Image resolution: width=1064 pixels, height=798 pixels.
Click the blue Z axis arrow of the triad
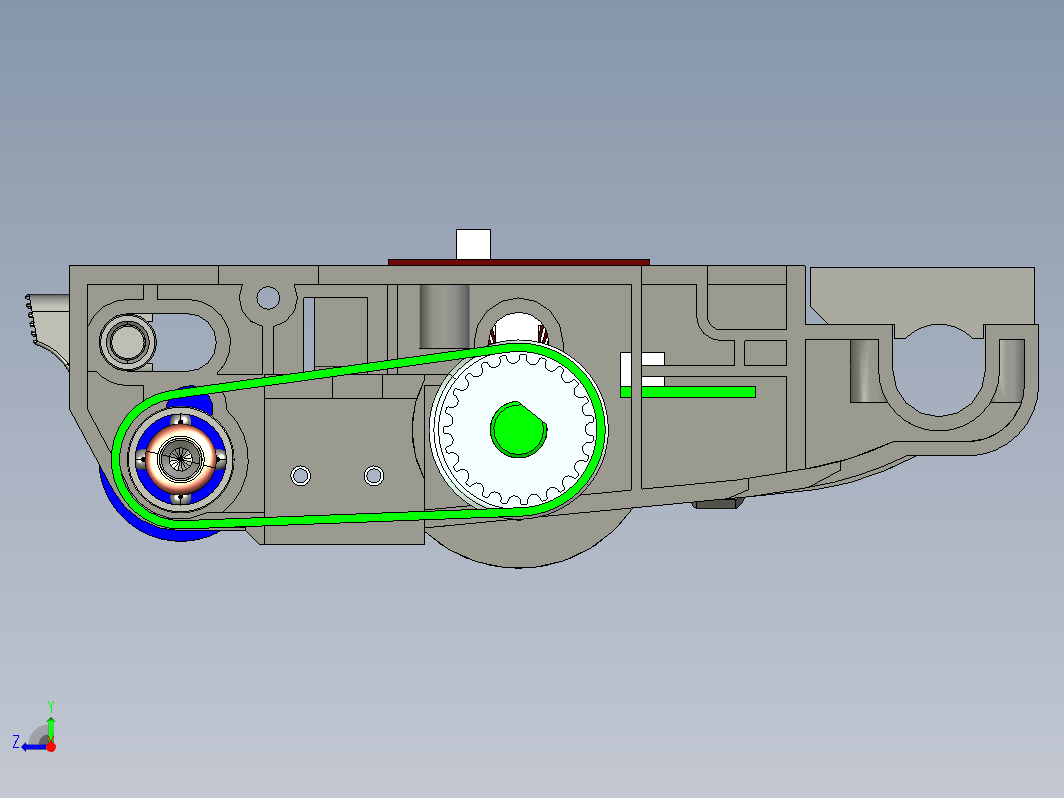point(32,747)
